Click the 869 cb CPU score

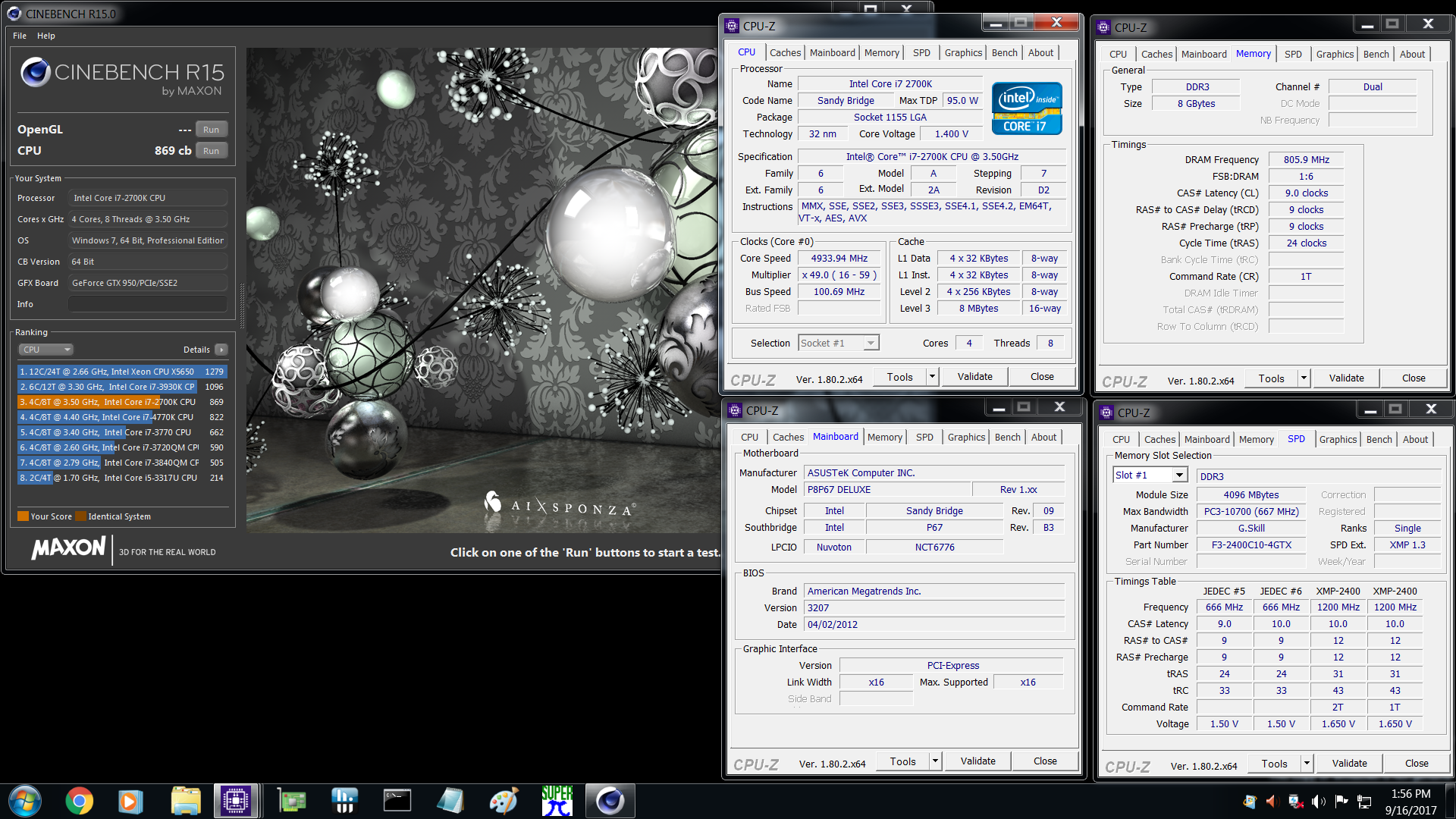click(173, 151)
